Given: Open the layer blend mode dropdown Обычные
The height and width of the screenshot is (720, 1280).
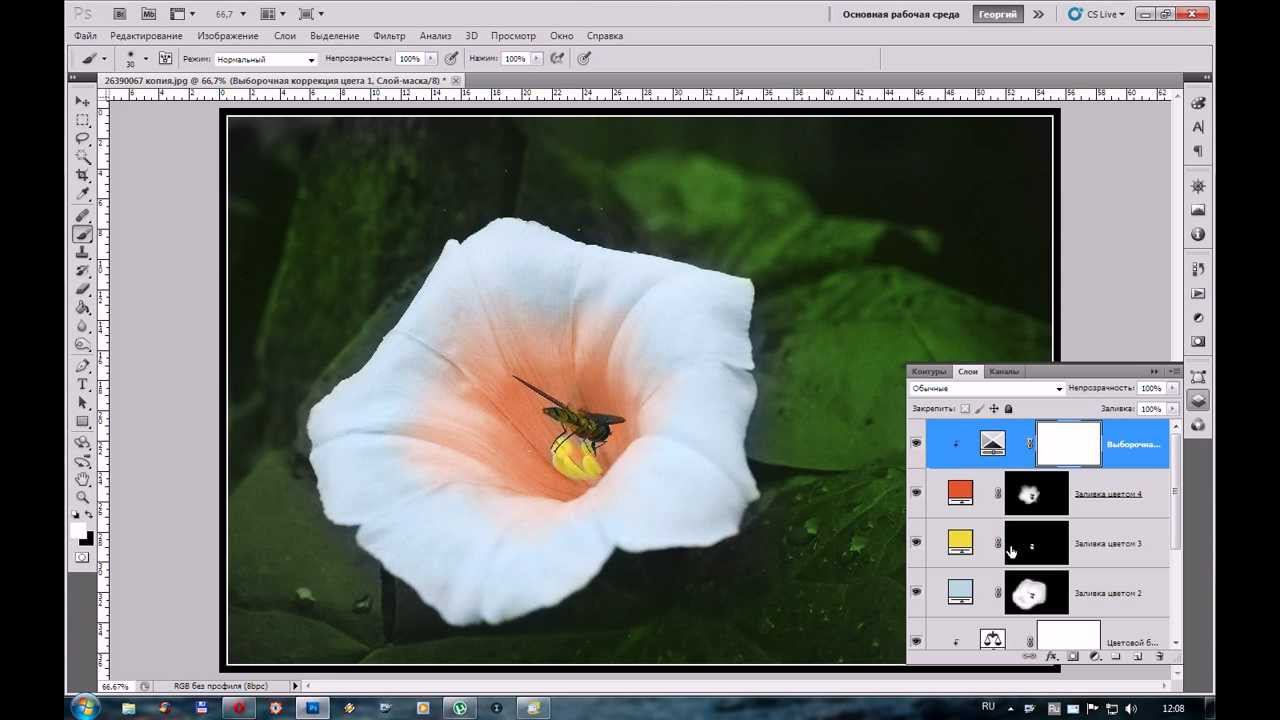Looking at the screenshot, I should 986,388.
